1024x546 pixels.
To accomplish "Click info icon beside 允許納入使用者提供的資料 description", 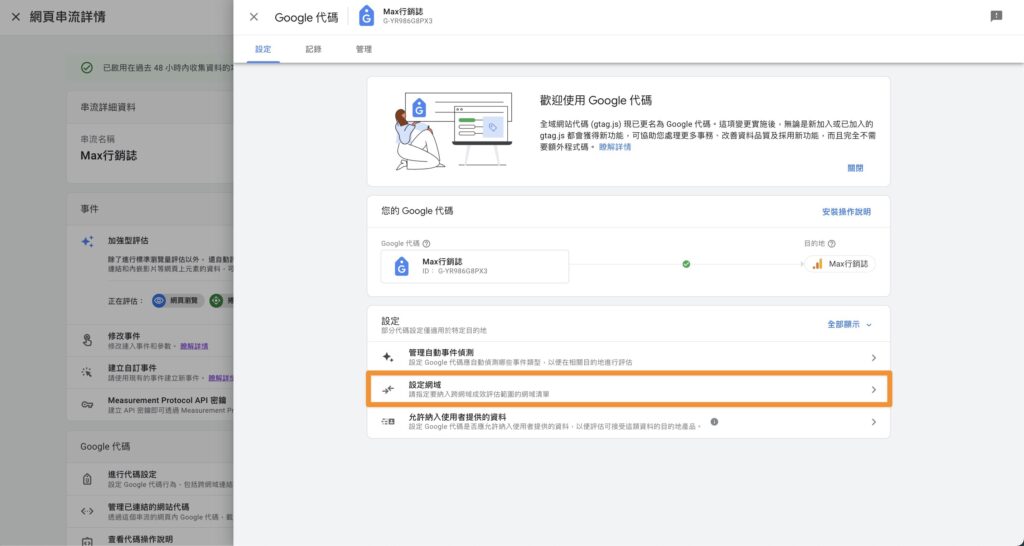I will click(x=714, y=422).
